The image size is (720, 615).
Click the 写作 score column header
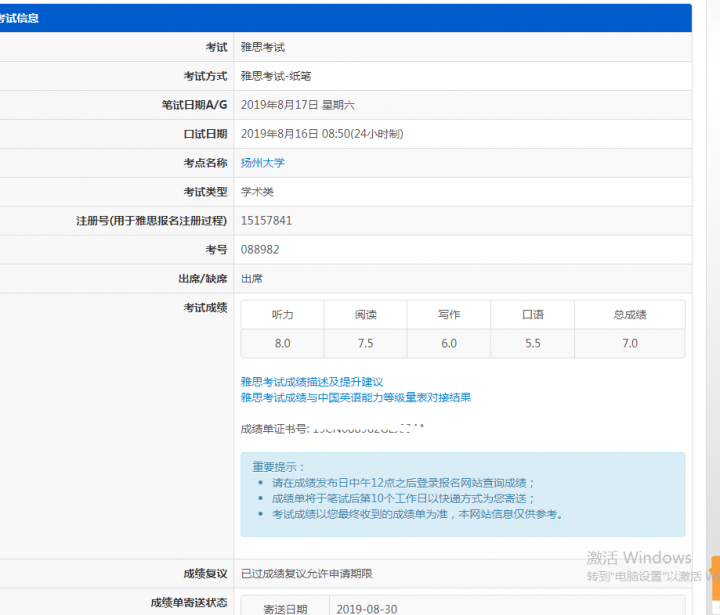449,315
